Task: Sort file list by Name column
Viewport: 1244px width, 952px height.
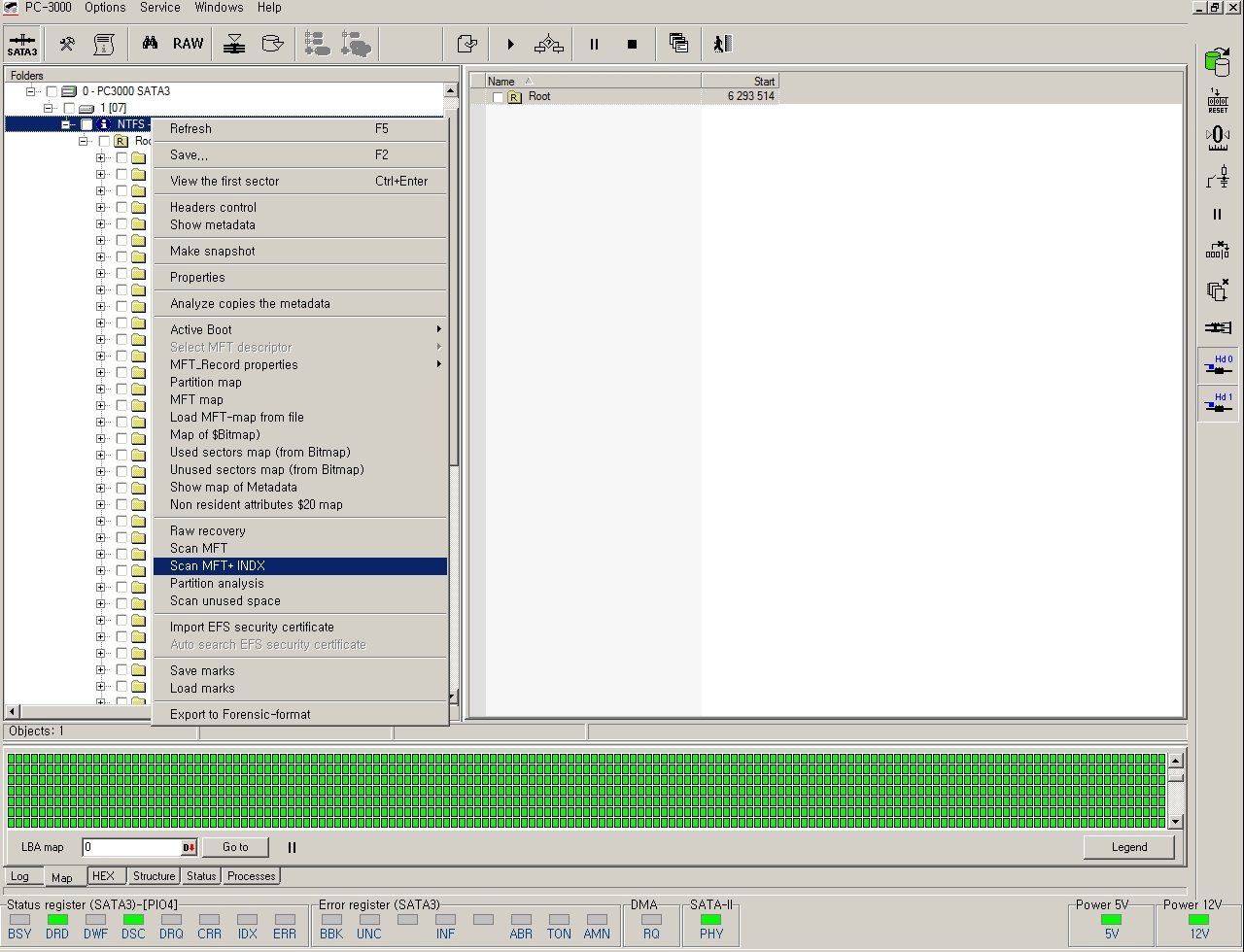Action: click(593, 82)
